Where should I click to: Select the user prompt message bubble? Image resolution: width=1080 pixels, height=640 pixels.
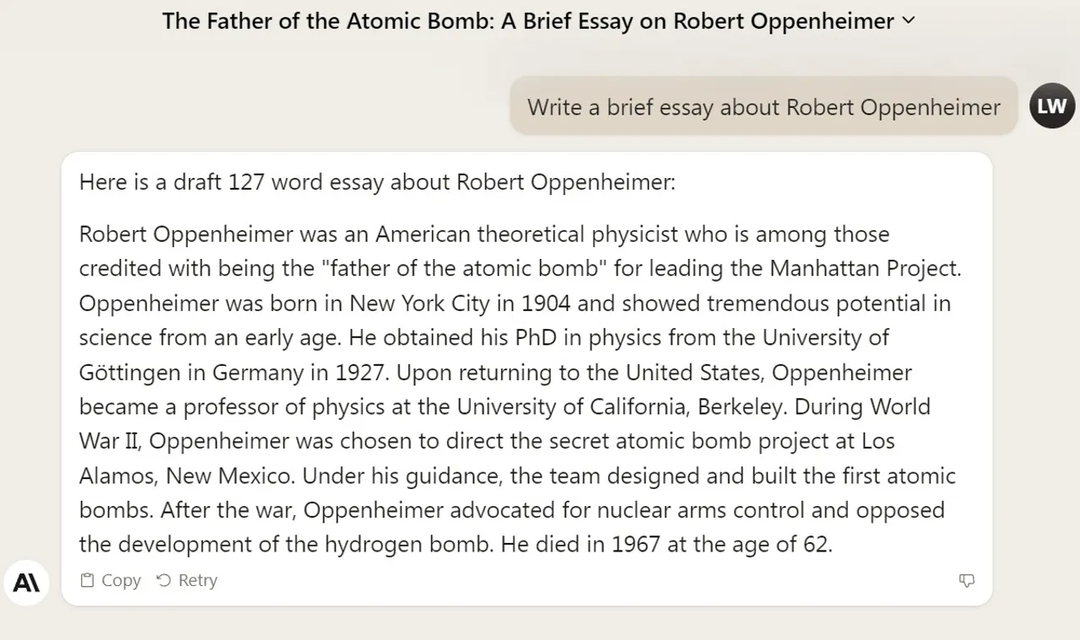[x=763, y=107]
